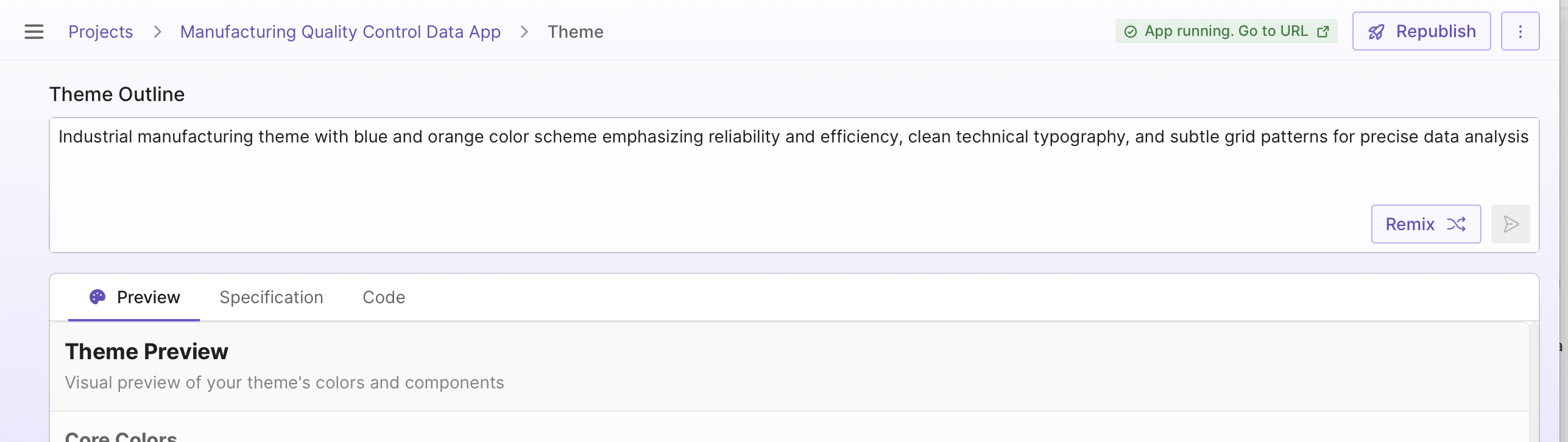The image size is (1568, 442).
Task: Click the Republish button text
Action: 1436,31
